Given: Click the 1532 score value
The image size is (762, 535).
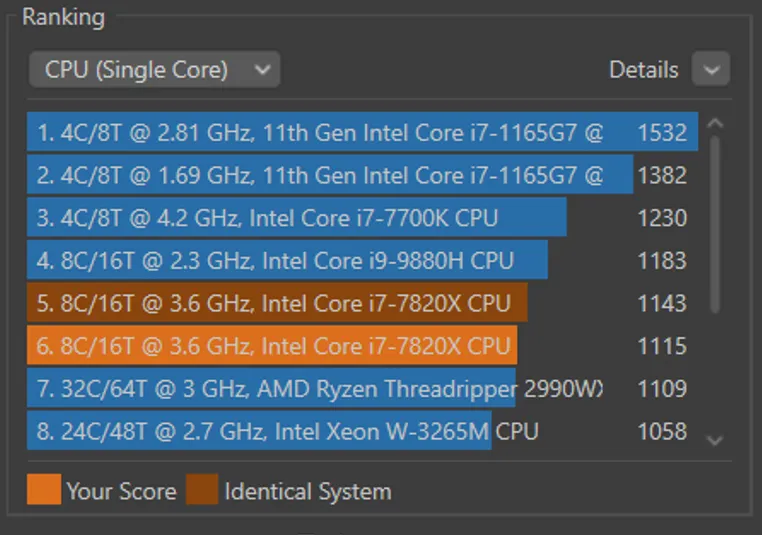Looking at the screenshot, I should 662,133.
